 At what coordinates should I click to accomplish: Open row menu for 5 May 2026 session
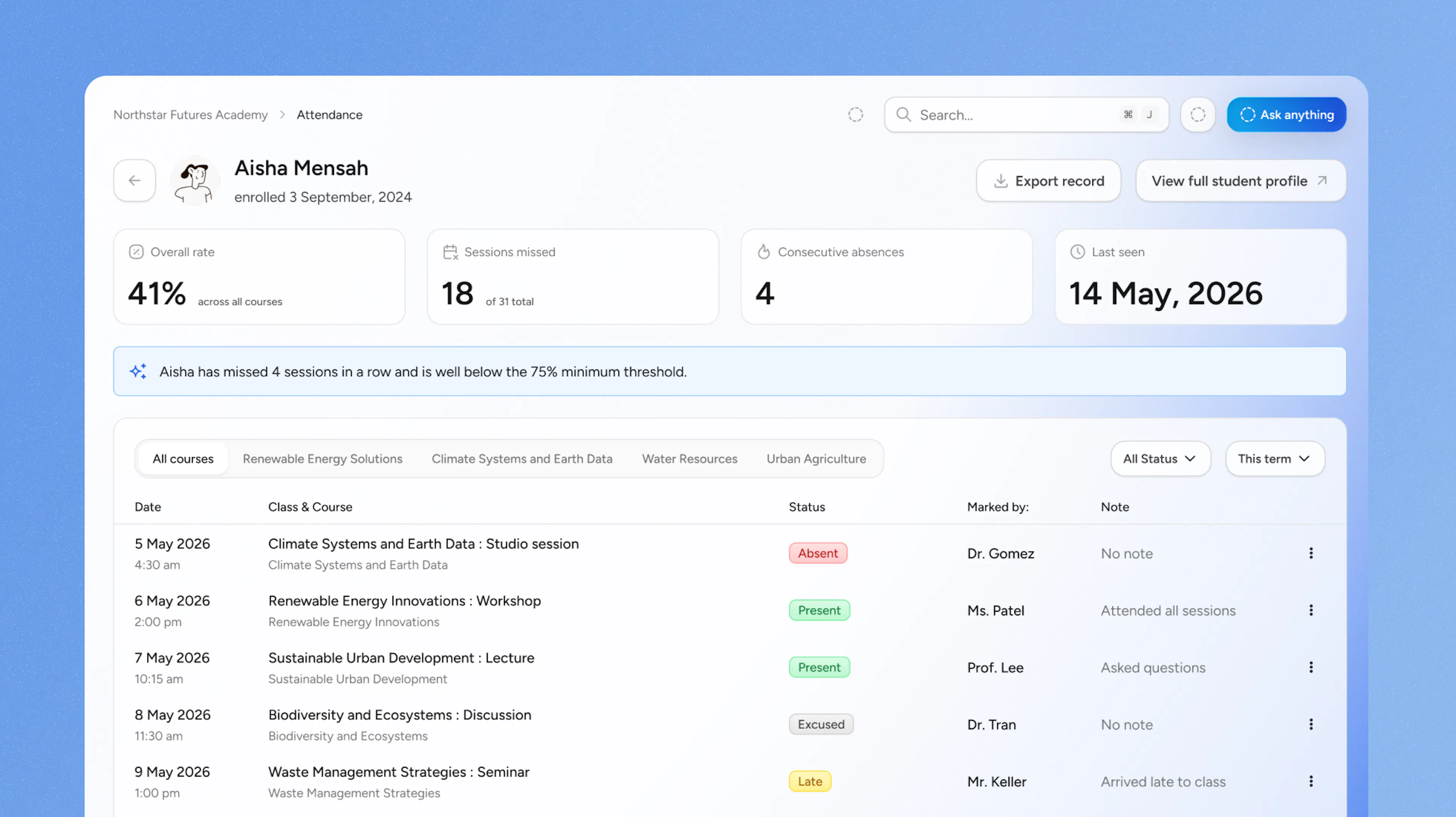[x=1311, y=553]
